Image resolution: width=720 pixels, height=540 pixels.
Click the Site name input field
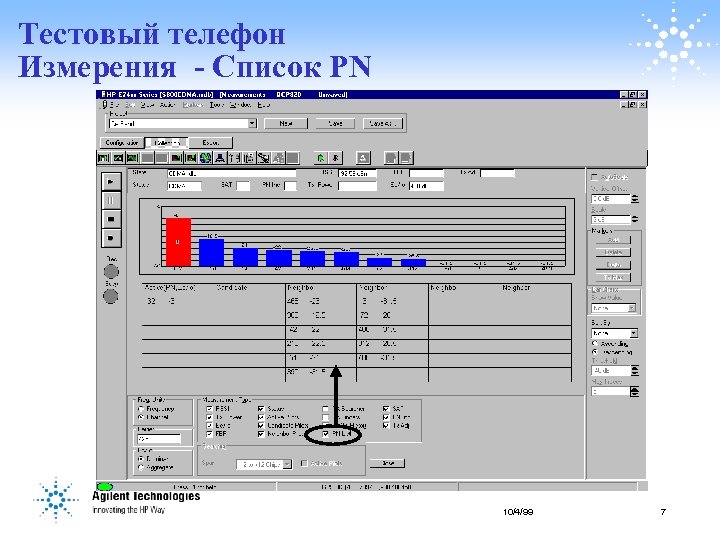pyautogui.click(x=231, y=174)
